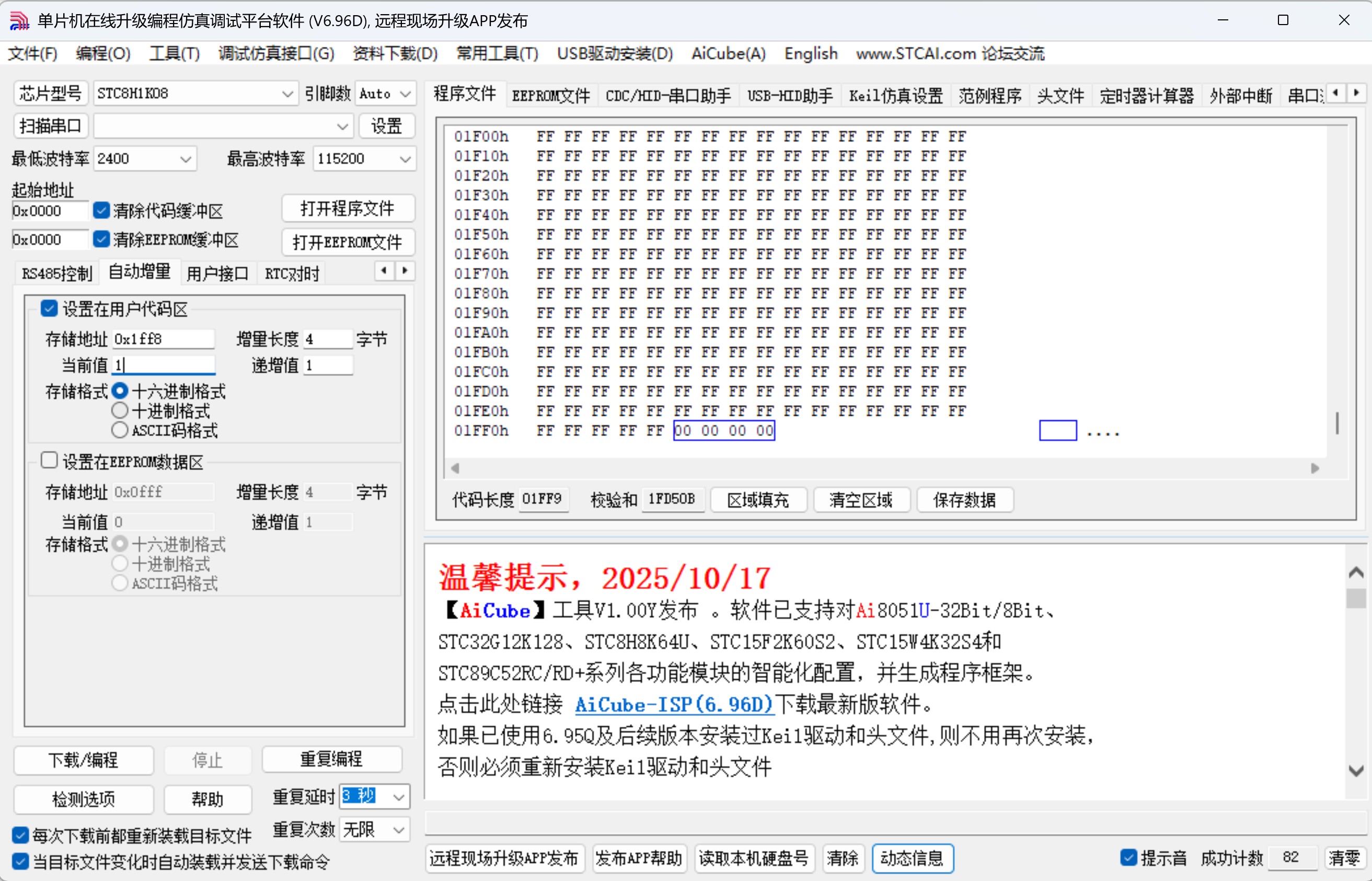Click the left scroll arrow of the top tab bar

pos(1335,93)
